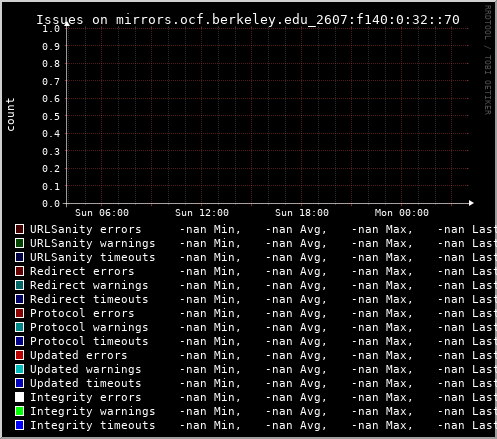Click the URLSanity errors color swatch
497x439 pixels.
pyautogui.click(x=20, y=229)
